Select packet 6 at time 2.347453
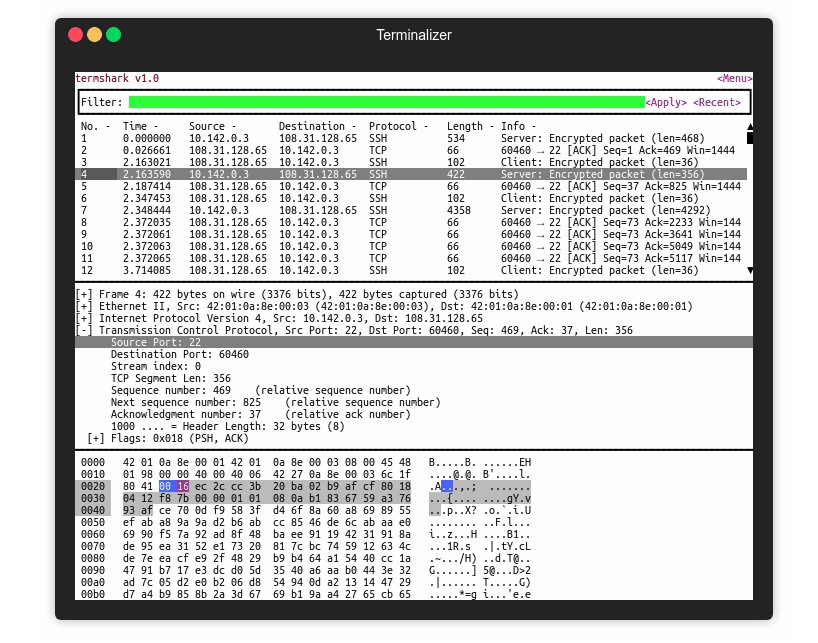818x643 pixels. [x=411, y=198]
